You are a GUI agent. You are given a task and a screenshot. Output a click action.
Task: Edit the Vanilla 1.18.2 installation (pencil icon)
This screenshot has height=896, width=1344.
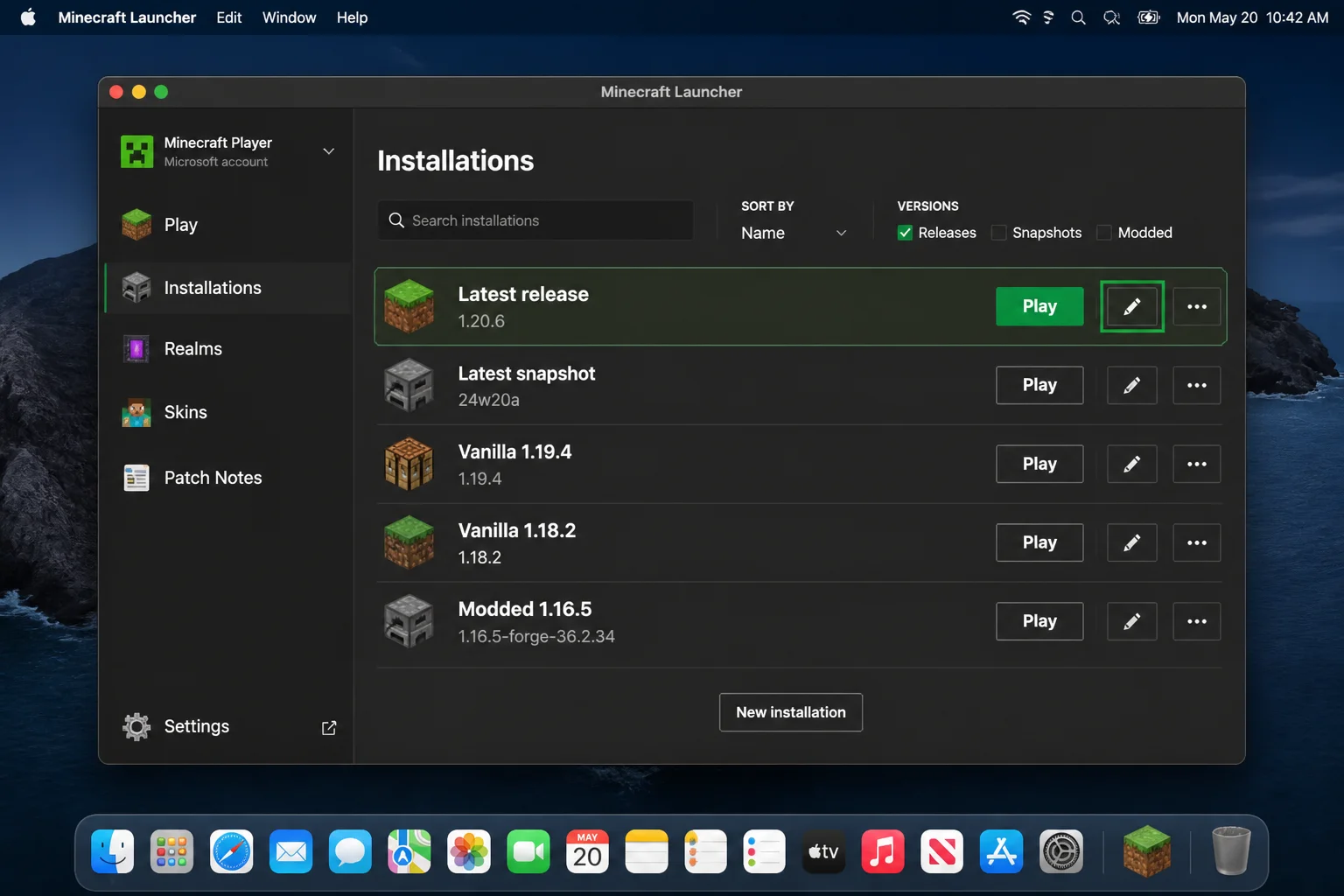point(1131,542)
